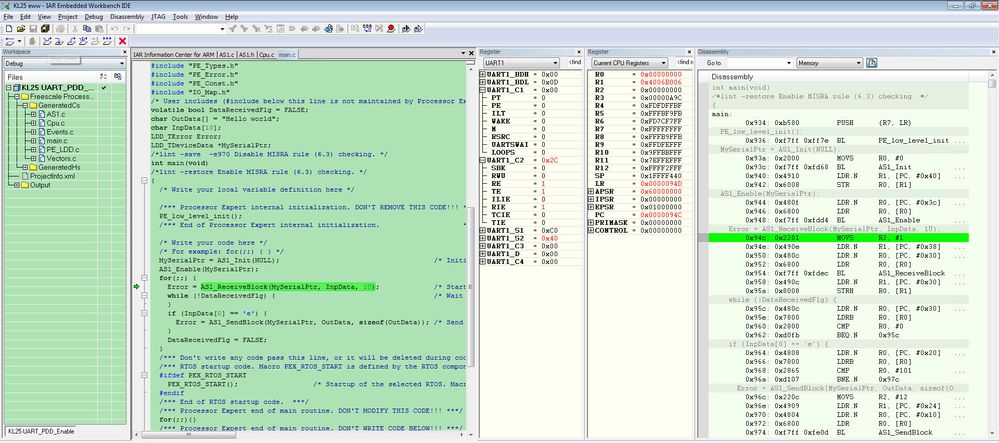Collapse the main function fold marker

[144, 180]
